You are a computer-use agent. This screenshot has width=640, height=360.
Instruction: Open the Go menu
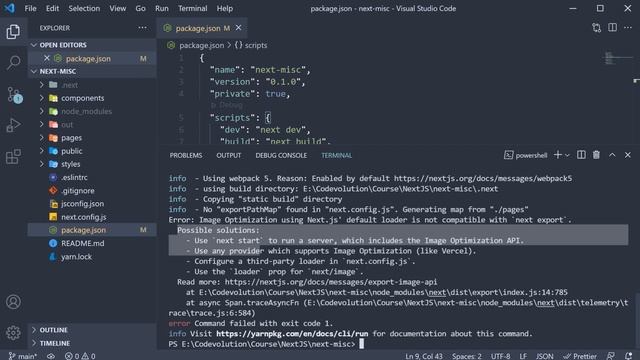(140, 8)
